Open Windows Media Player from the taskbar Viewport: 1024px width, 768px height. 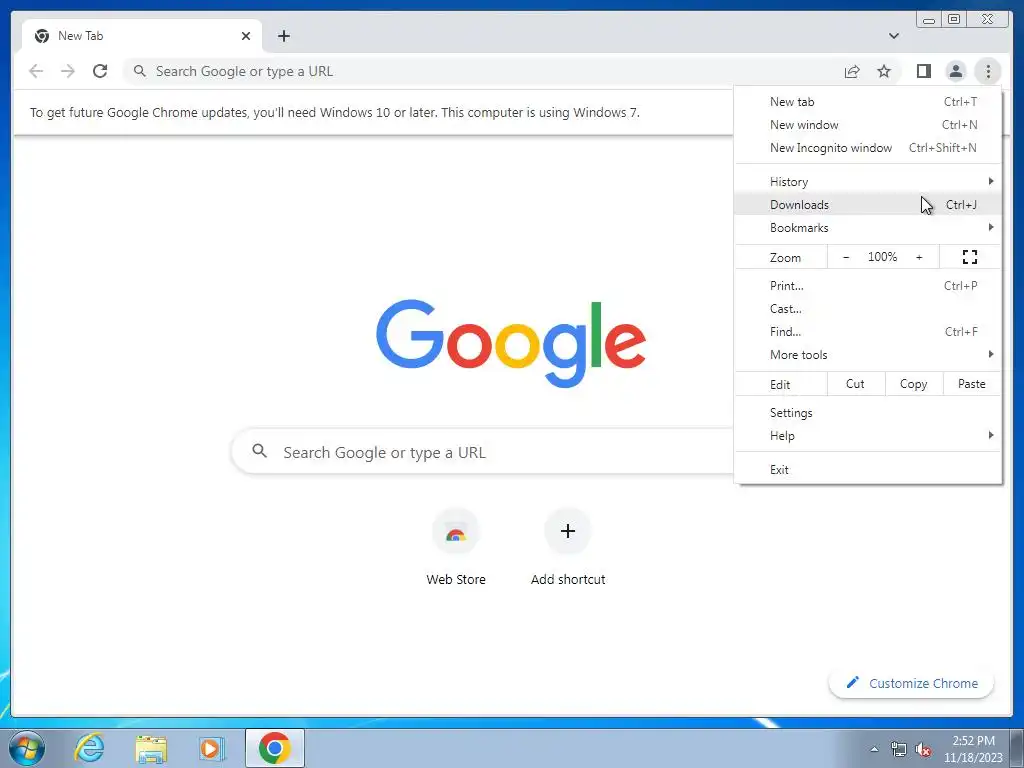coord(212,748)
